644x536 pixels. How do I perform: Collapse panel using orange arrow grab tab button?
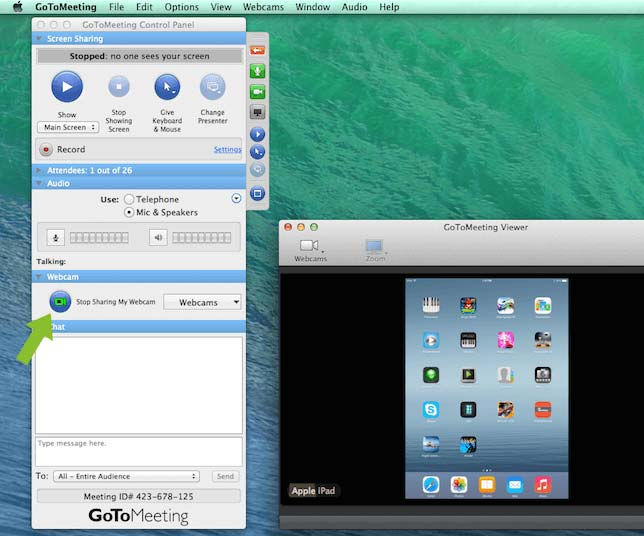pyautogui.click(x=258, y=51)
